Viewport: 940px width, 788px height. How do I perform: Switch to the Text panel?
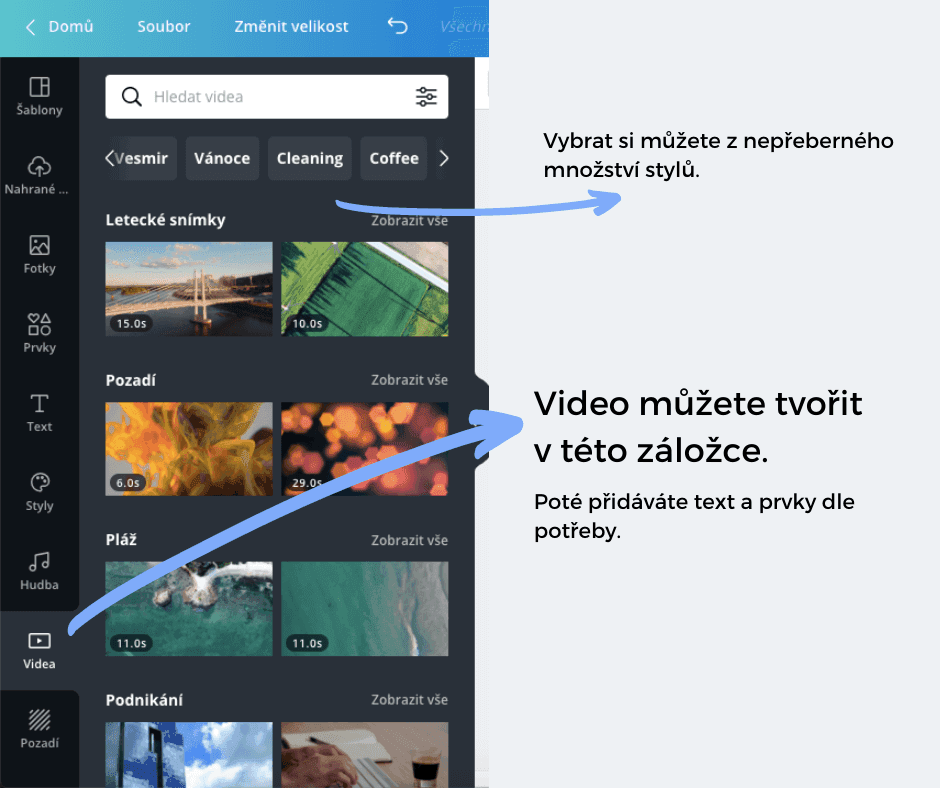(39, 410)
